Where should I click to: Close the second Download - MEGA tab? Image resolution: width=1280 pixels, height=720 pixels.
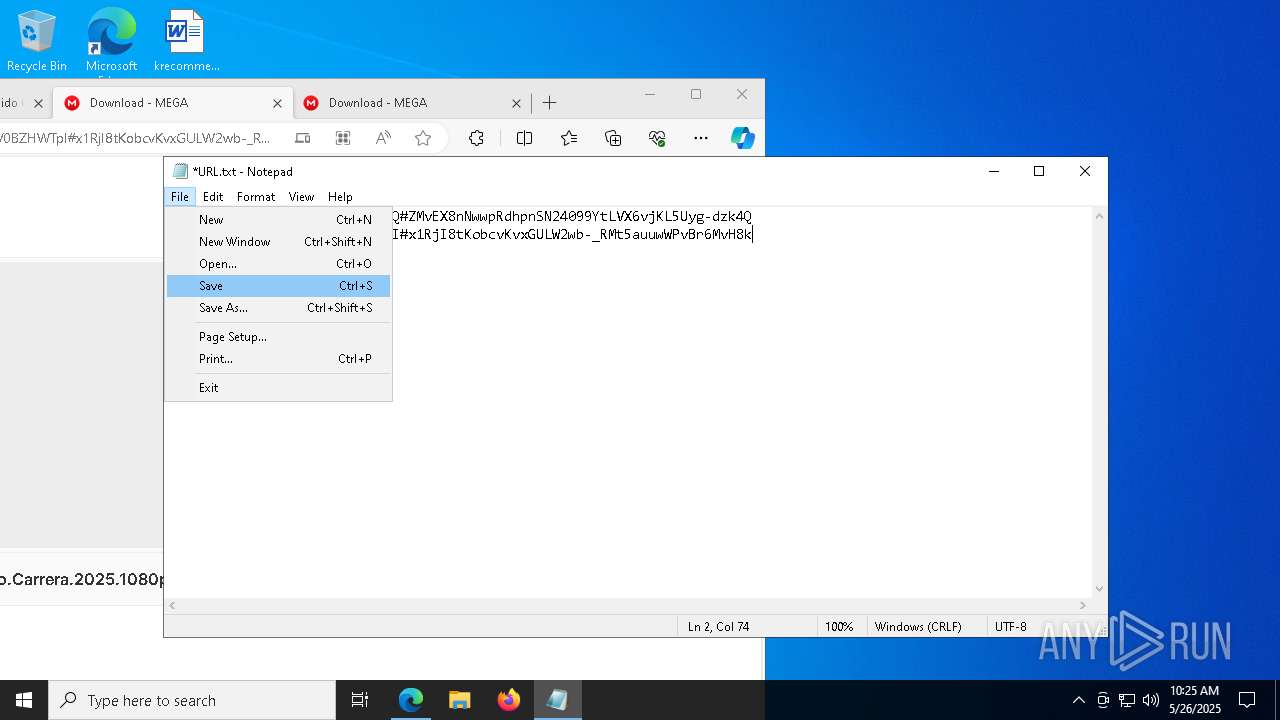click(x=517, y=103)
